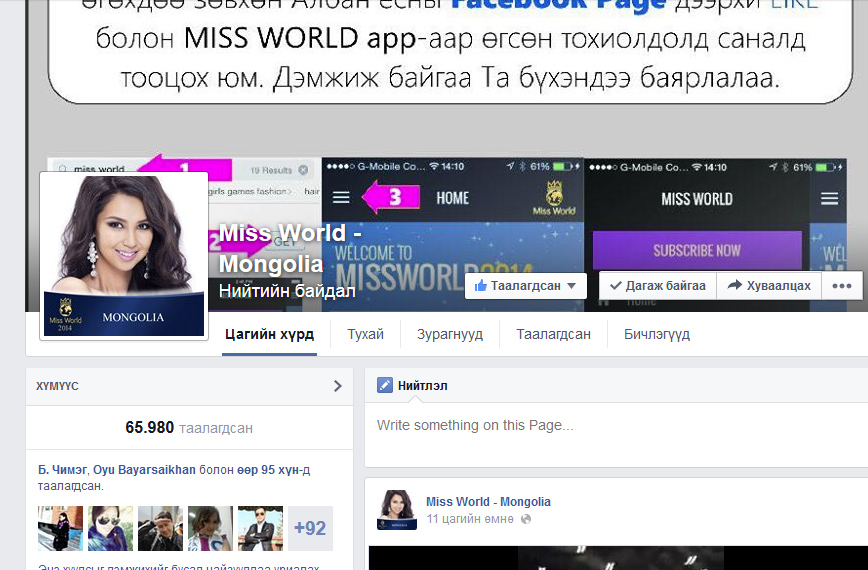This screenshot has width=868, height=570.
Task: Click the Miss World - Mongolia cover title
Action: coord(290,248)
